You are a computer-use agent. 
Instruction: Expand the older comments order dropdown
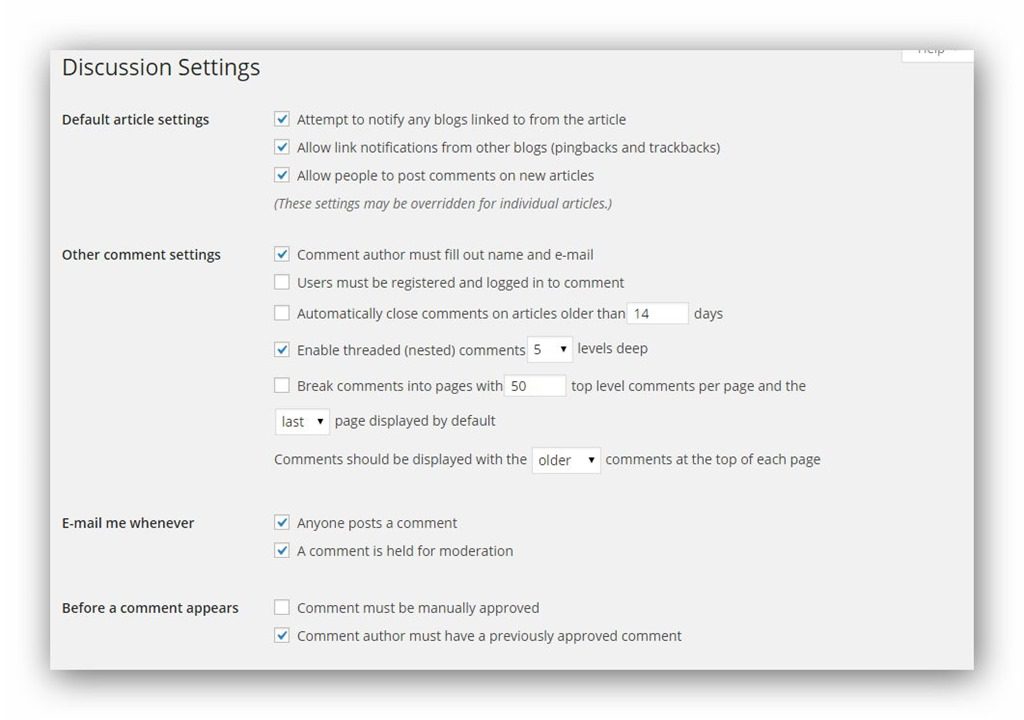566,460
